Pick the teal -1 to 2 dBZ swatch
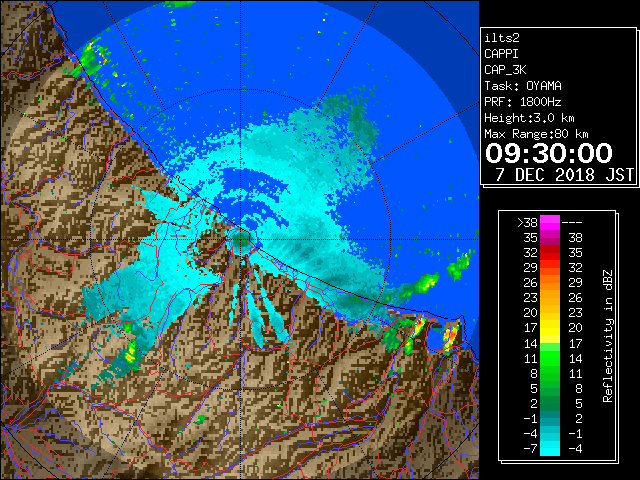The height and width of the screenshot is (480, 640). point(550,419)
